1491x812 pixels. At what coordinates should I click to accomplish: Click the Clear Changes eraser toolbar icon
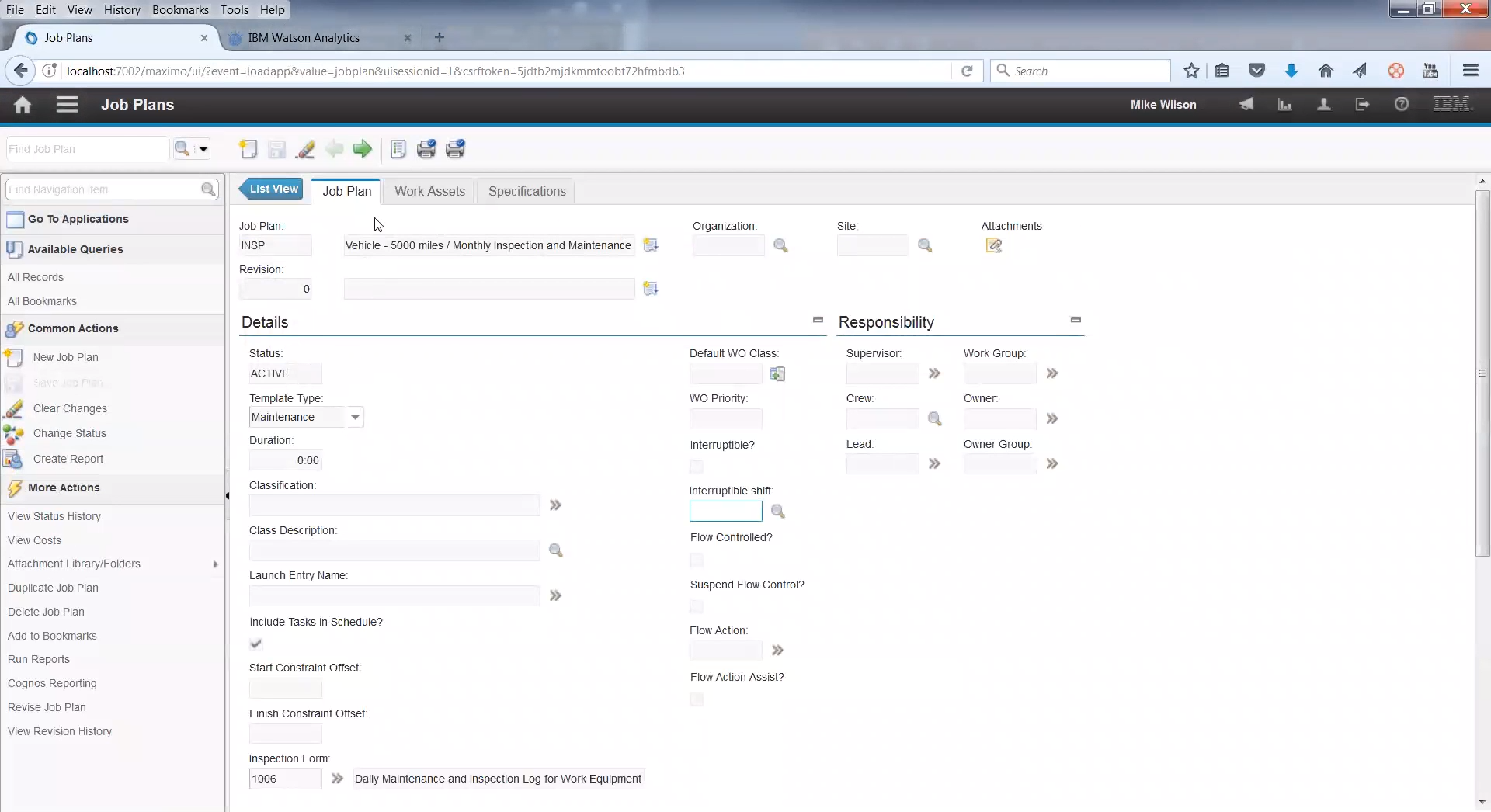tap(305, 149)
